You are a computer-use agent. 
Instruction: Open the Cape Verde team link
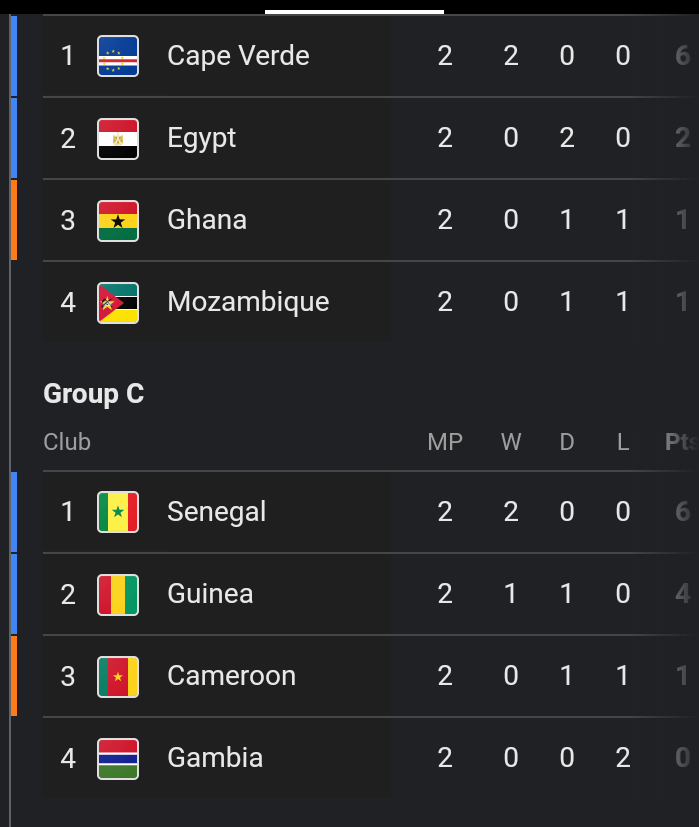point(238,56)
